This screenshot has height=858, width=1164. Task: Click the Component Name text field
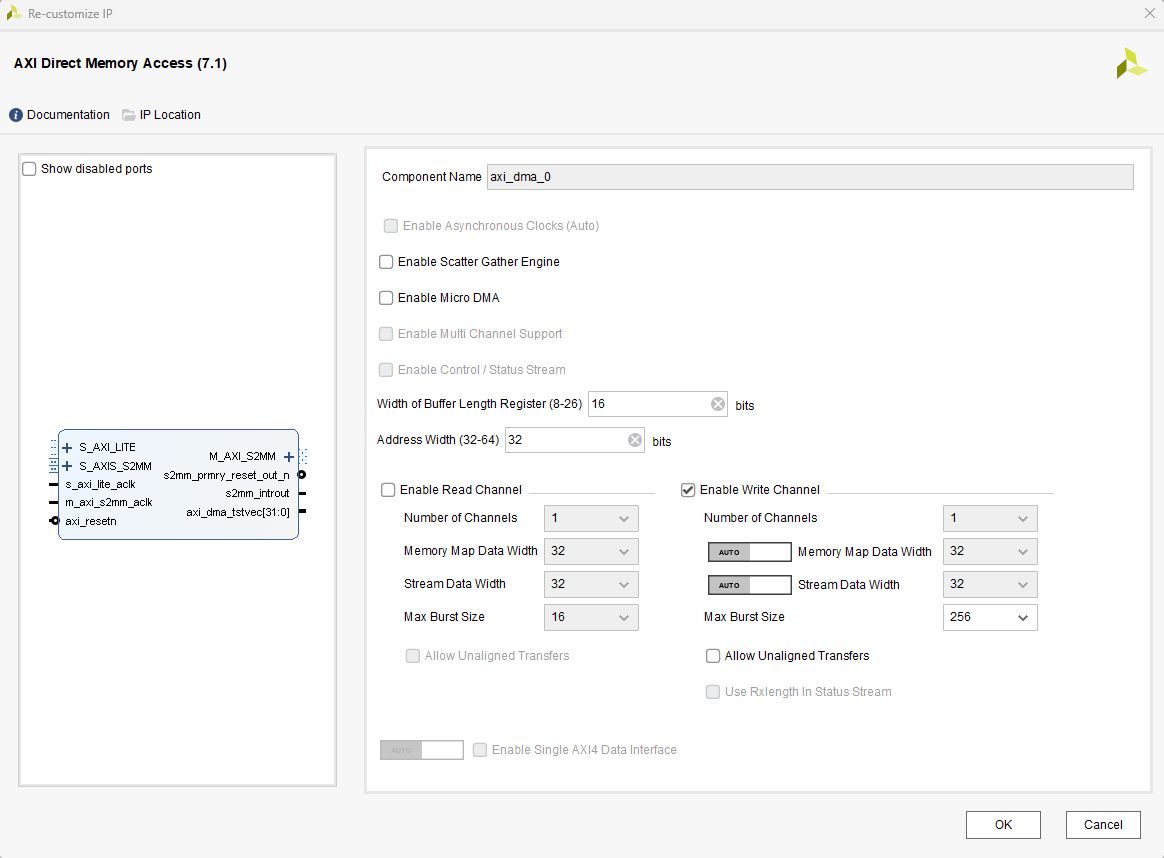[809, 177]
